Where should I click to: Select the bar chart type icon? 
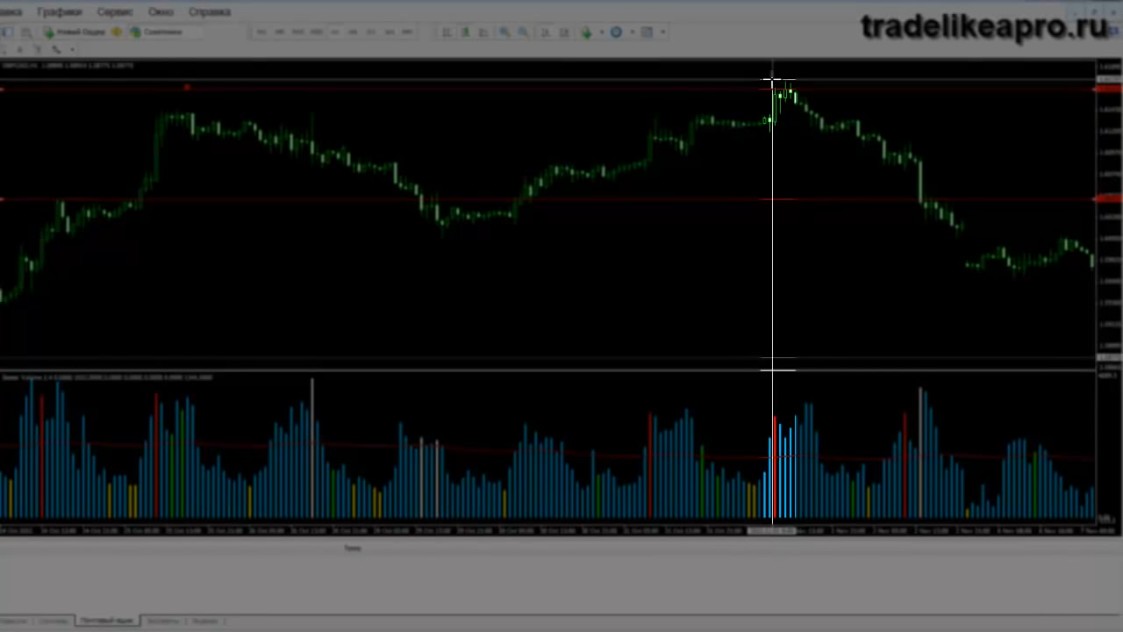click(447, 32)
